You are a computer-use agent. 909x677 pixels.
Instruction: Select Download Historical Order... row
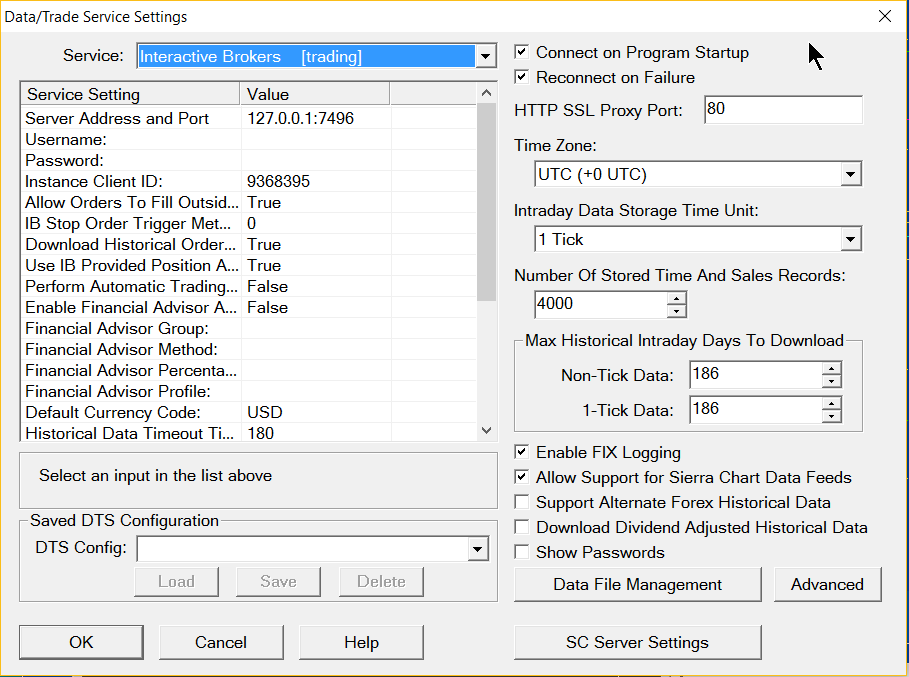(249, 244)
